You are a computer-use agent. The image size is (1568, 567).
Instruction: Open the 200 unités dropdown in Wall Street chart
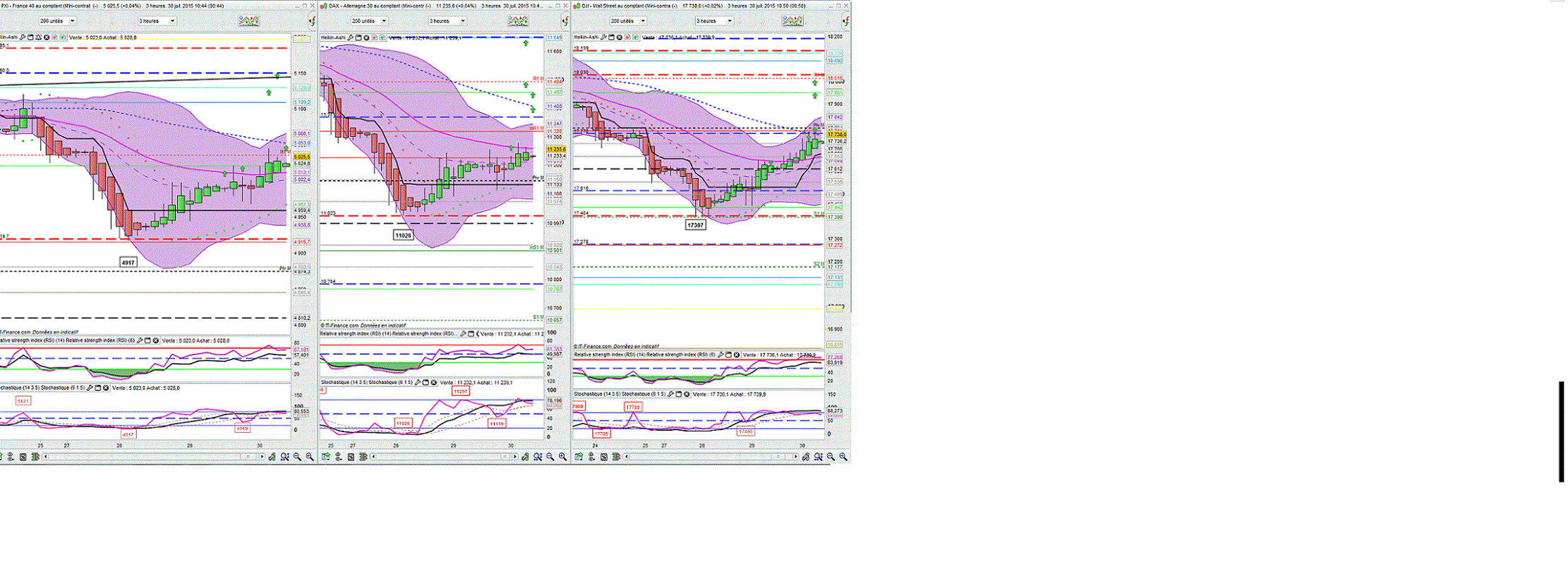tap(628, 21)
